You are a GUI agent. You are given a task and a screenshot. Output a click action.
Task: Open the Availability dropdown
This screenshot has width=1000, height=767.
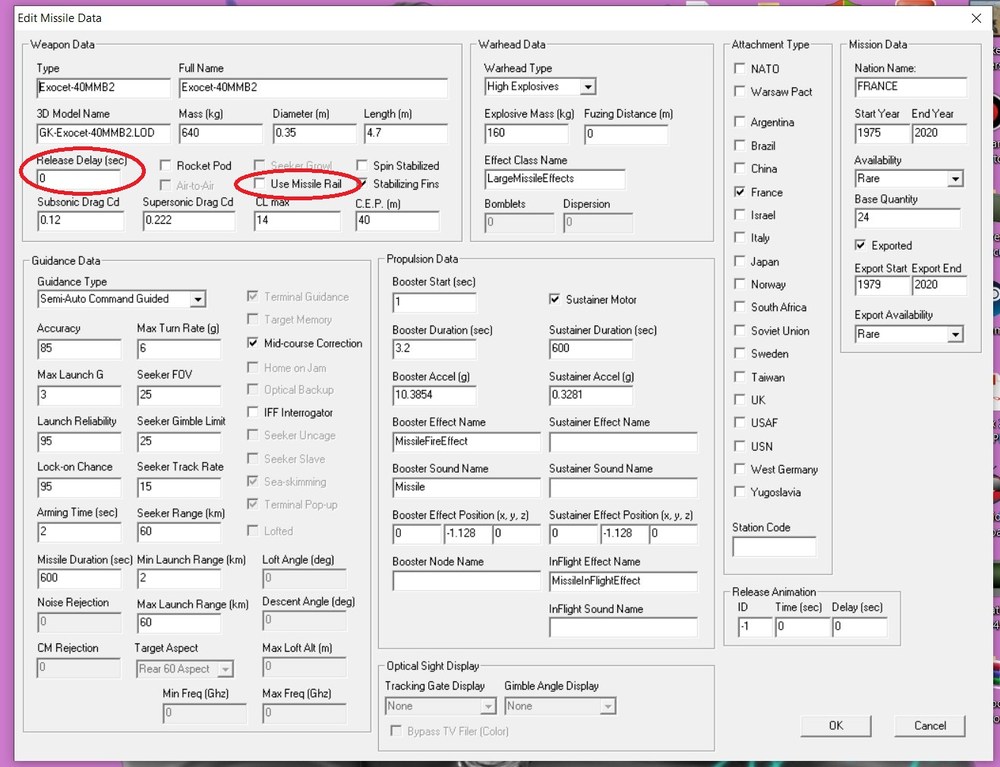pyautogui.click(x=955, y=179)
